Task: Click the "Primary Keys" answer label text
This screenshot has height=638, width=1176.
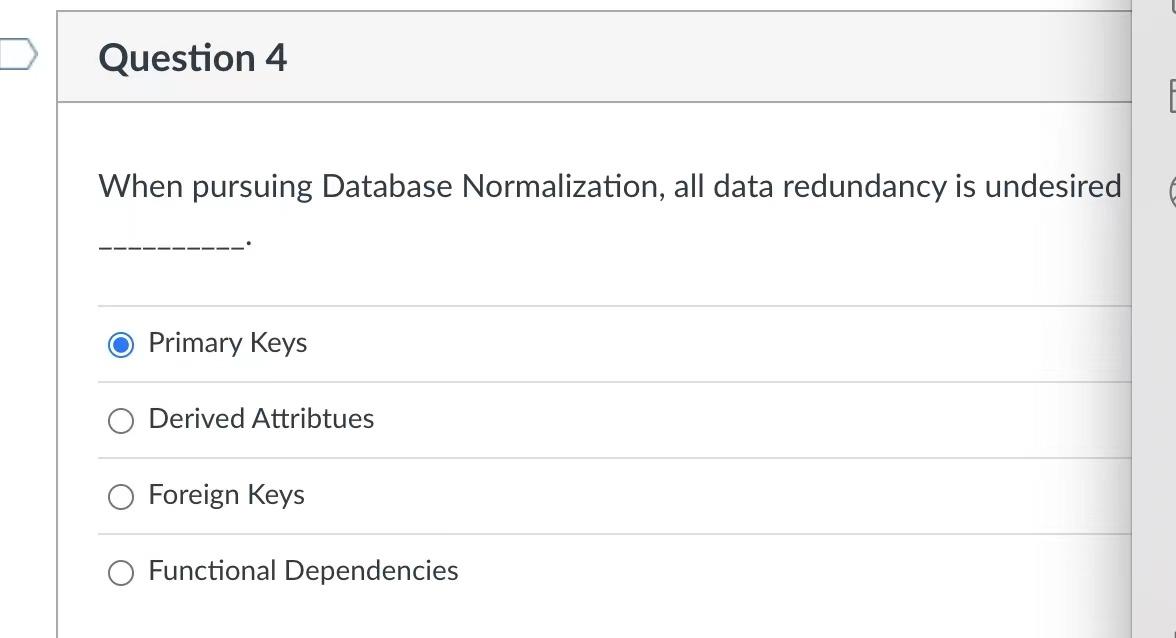Action: pyautogui.click(x=227, y=343)
